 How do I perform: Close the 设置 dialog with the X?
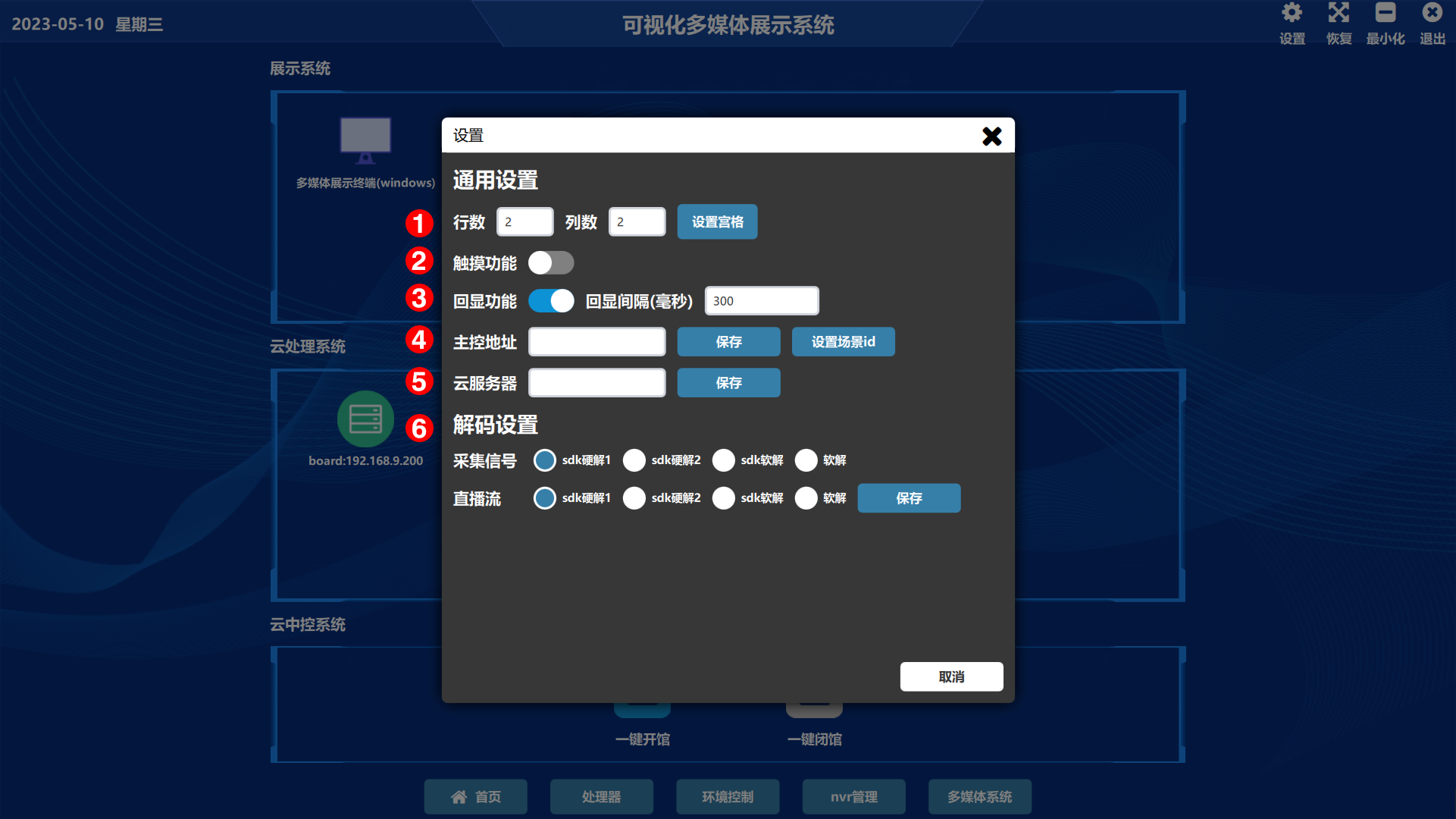pos(991,136)
